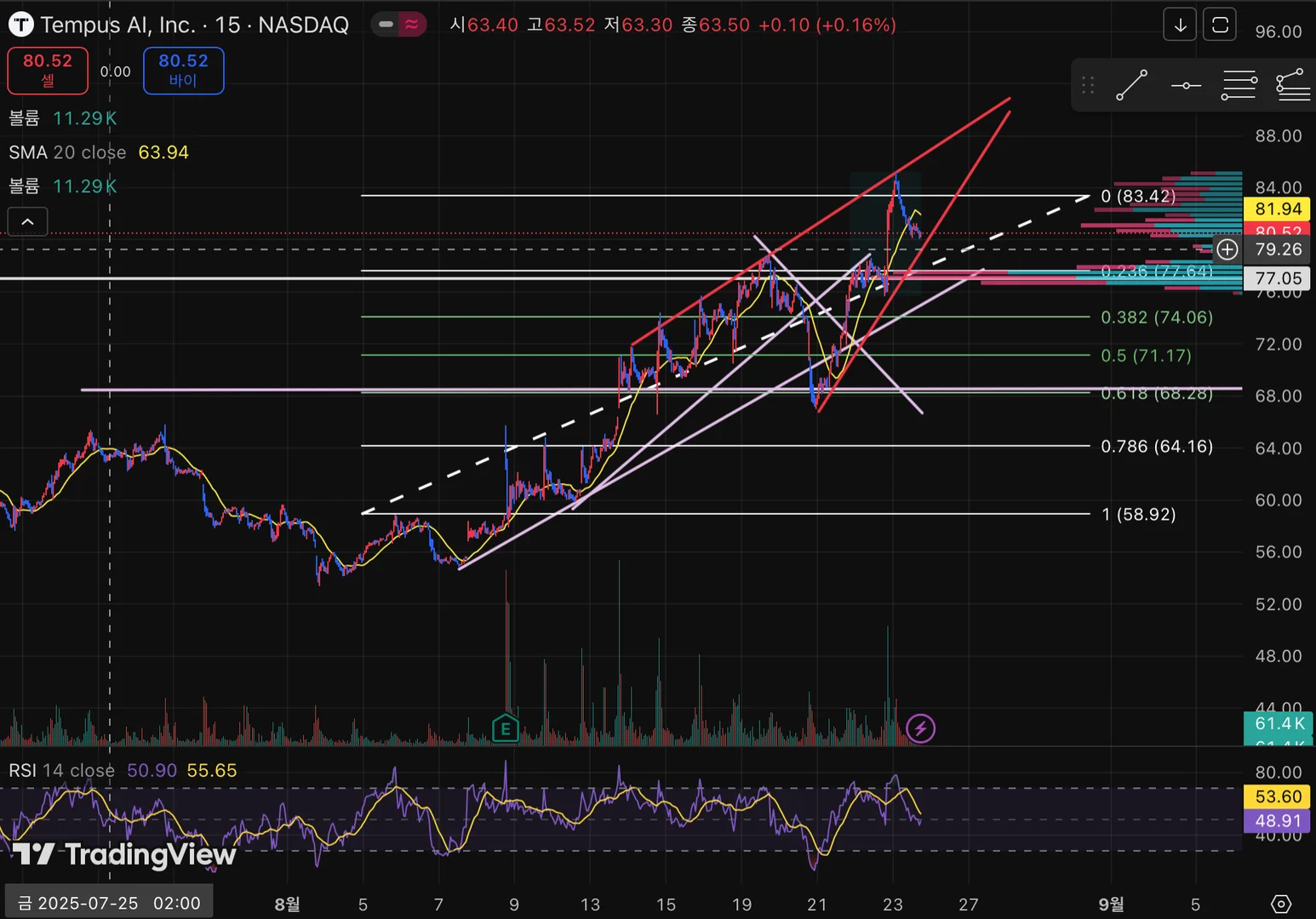This screenshot has height=919, width=1316.
Task: Click the 79.26 crosshair price label
Action: 1278,249
